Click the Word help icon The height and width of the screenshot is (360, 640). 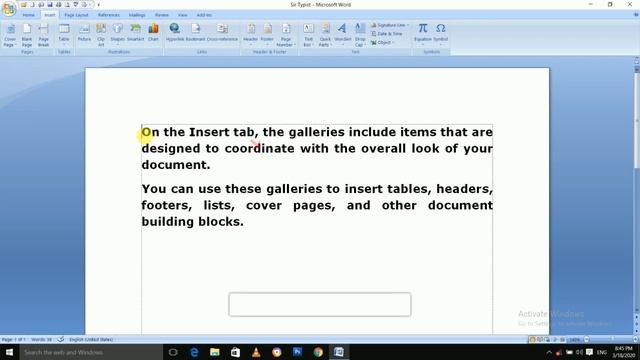click(636, 15)
